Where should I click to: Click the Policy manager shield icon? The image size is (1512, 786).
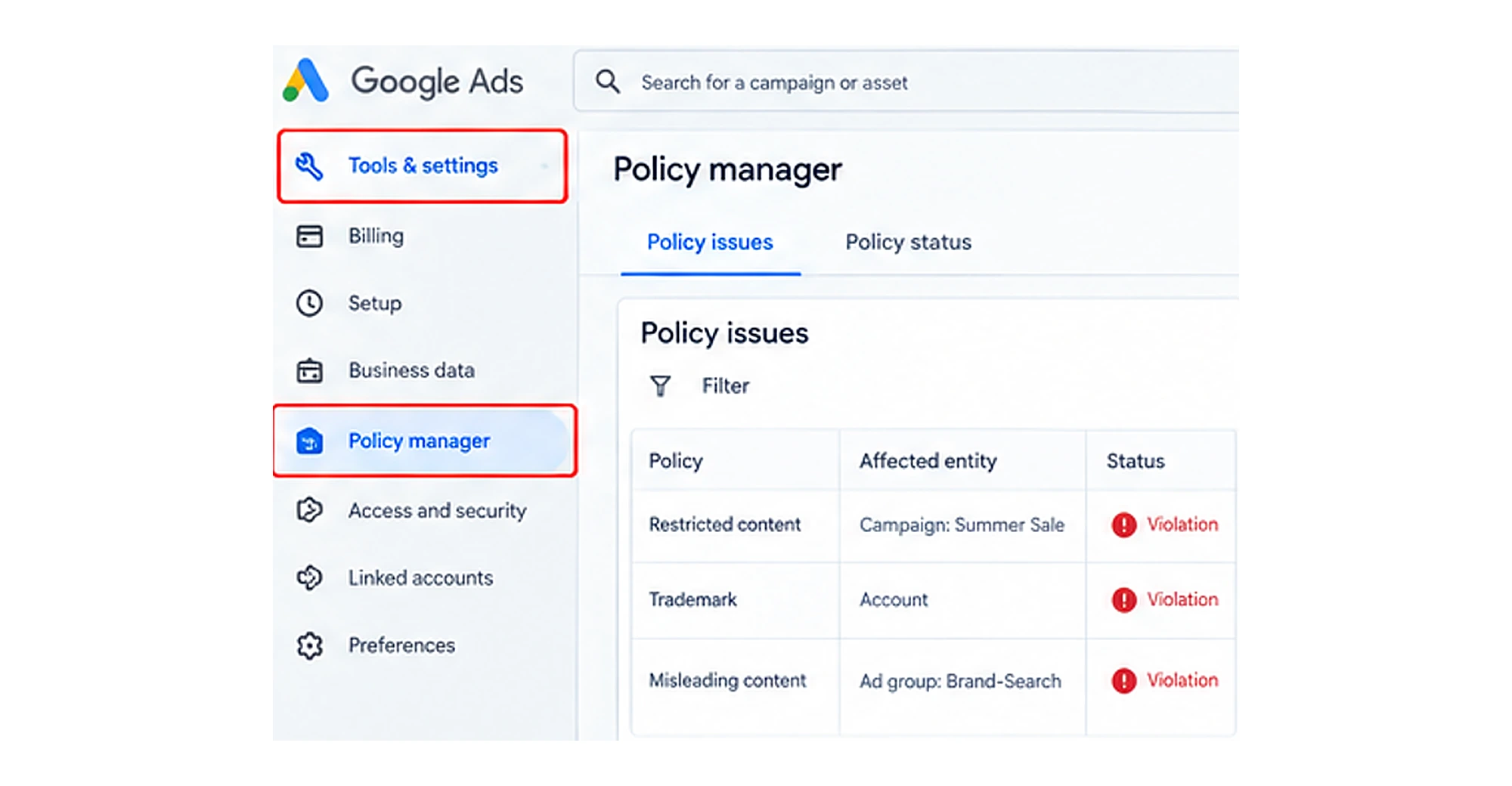[x=309, y=441]
